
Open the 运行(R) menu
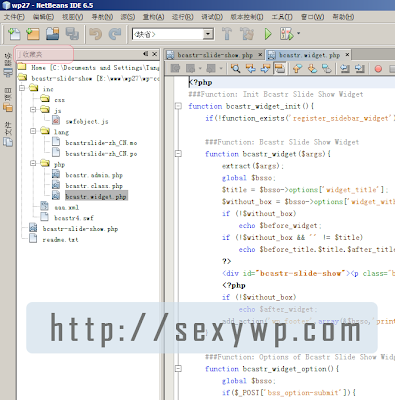click(182, 17)
